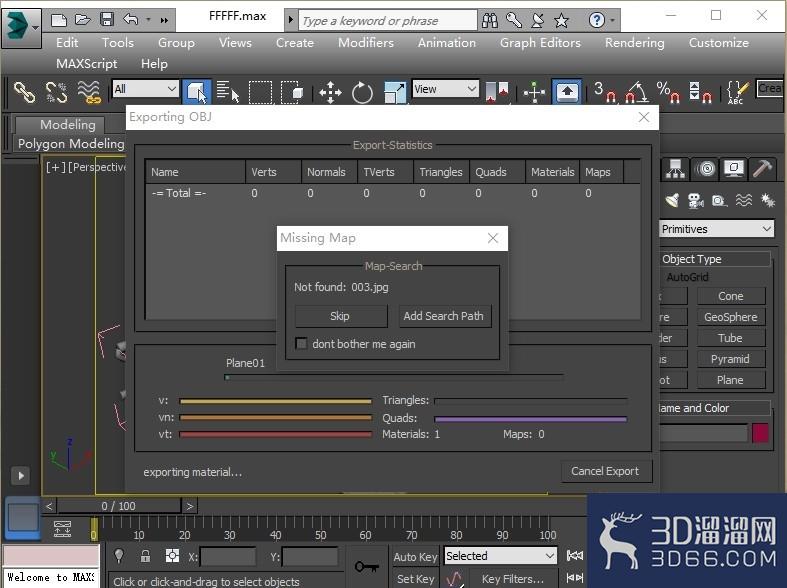Click the Select by Name icon

click(228, 92)
